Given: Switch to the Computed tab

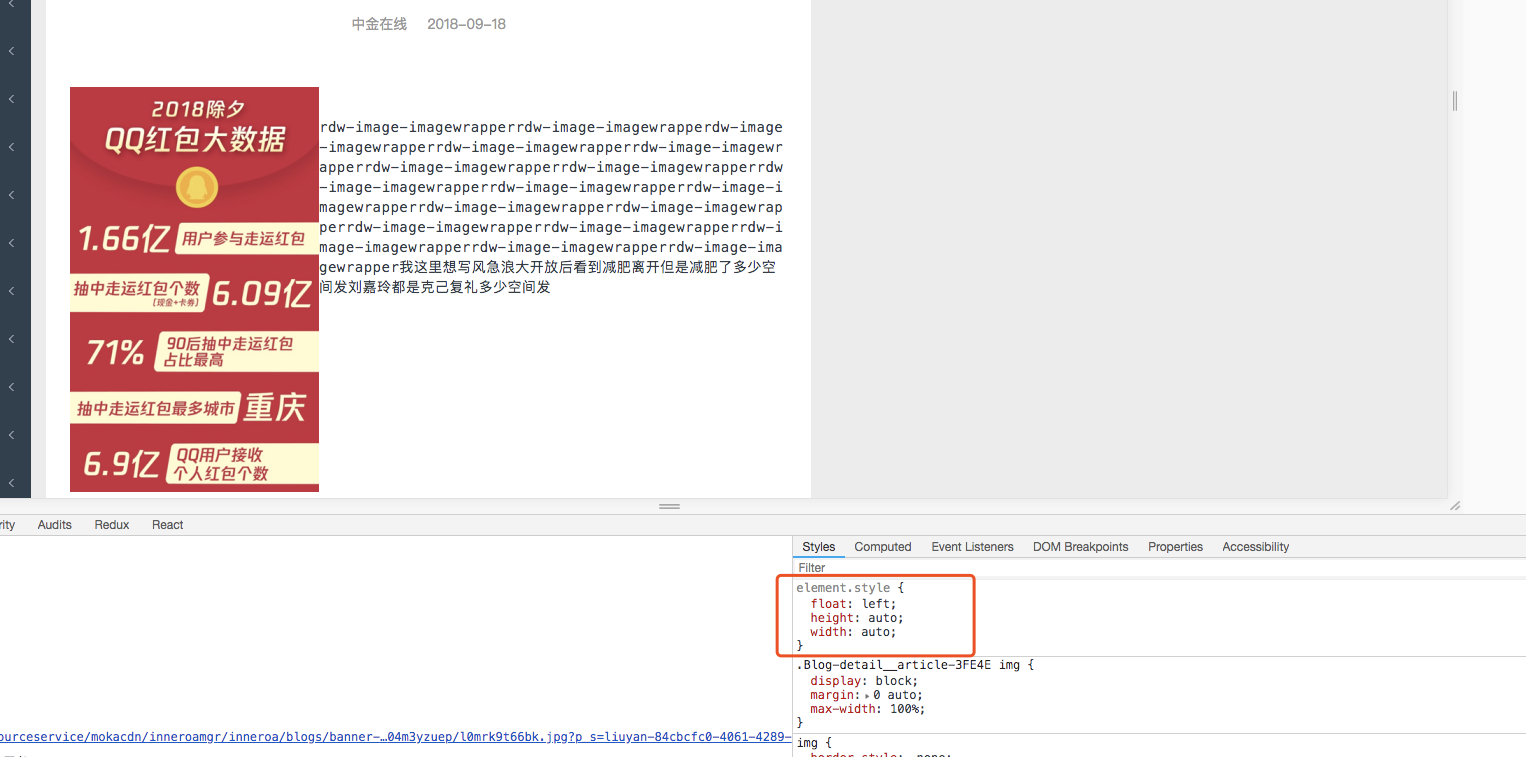Looking at the screenshot, I should [x=882, y=546].
